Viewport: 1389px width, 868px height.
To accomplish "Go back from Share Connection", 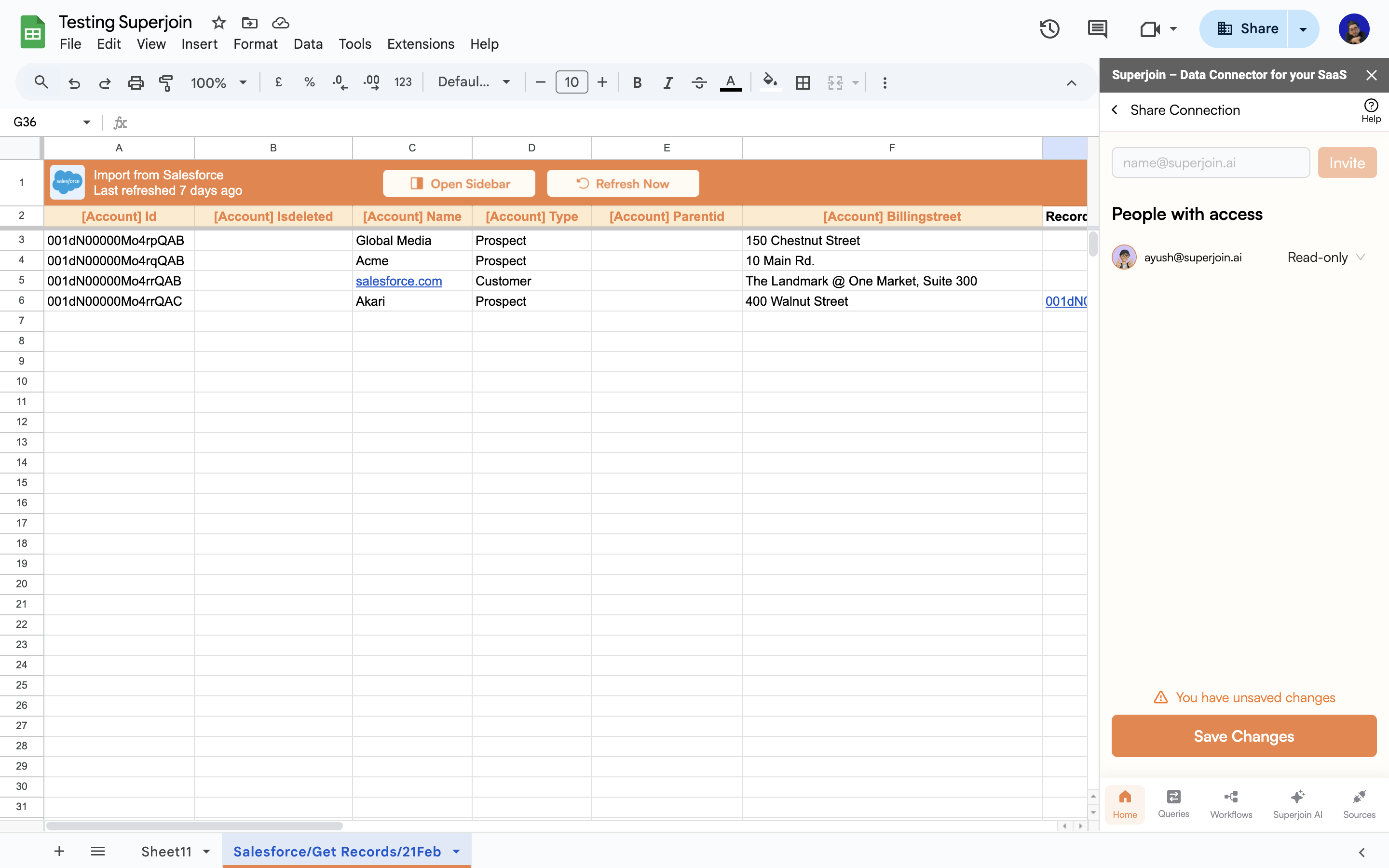I will tap(1115, 109).
